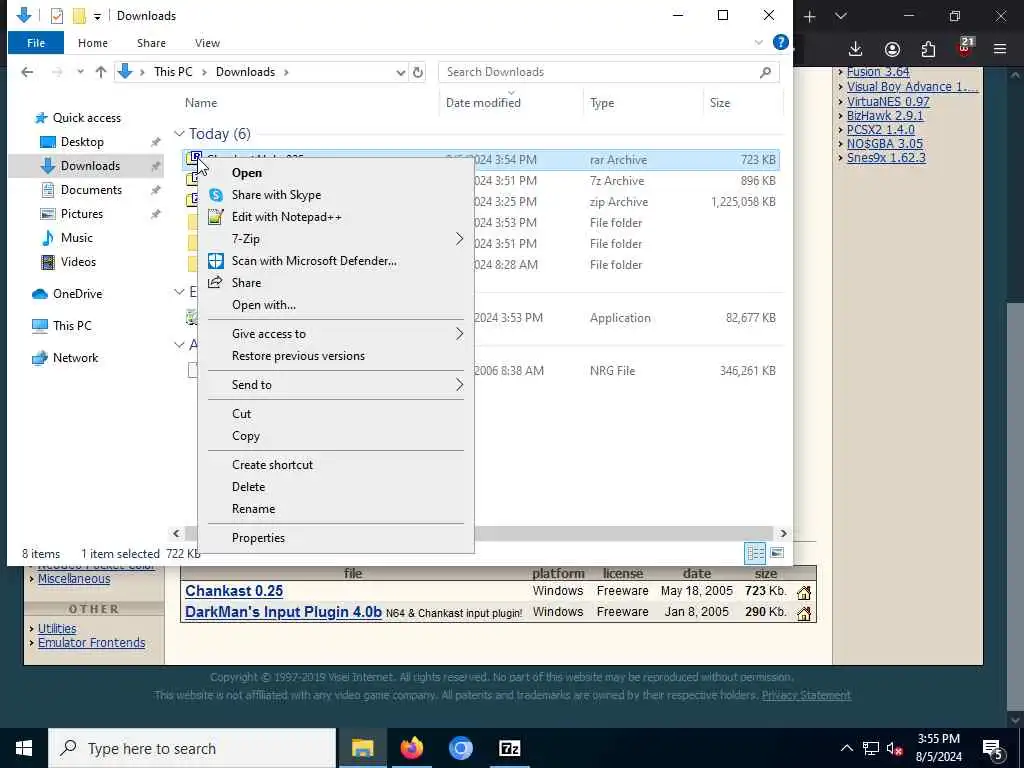Go up one folder level arrow
This screenshot has width=1024, height=768.
[x=101, y=72]
